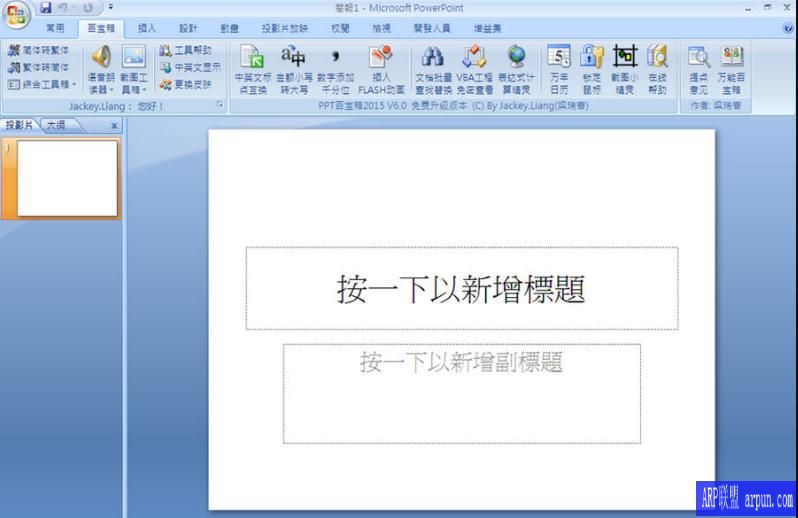
Task: Open the 校閱 ribbon tab
Action: [x=340, y=28]
